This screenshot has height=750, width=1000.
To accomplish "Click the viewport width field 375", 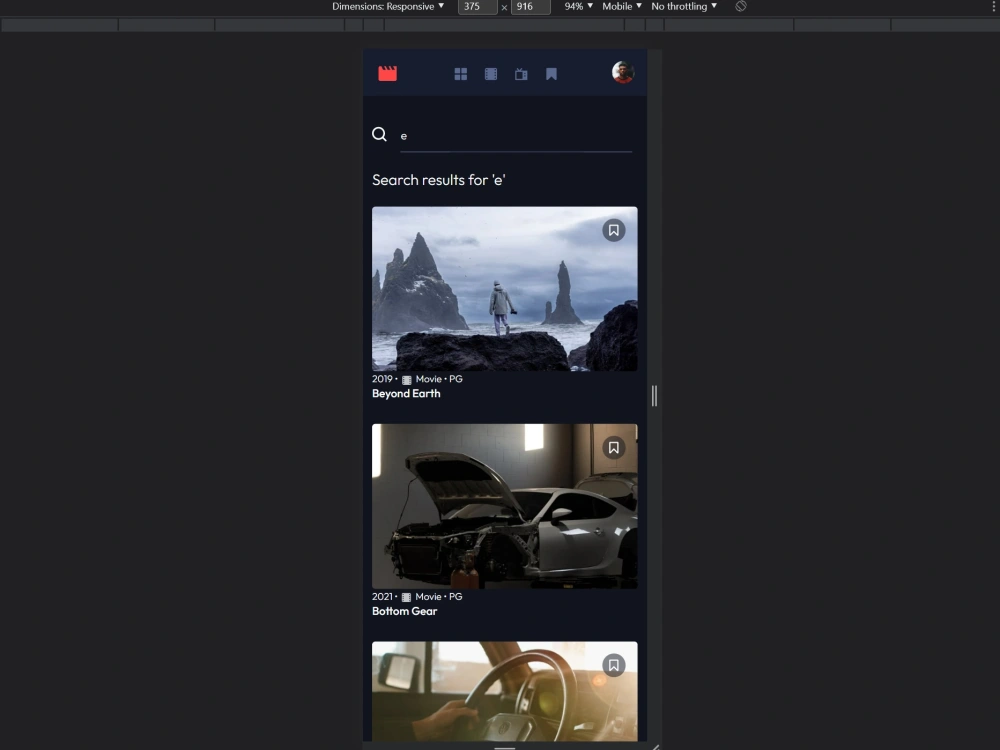I will (477, 6).
